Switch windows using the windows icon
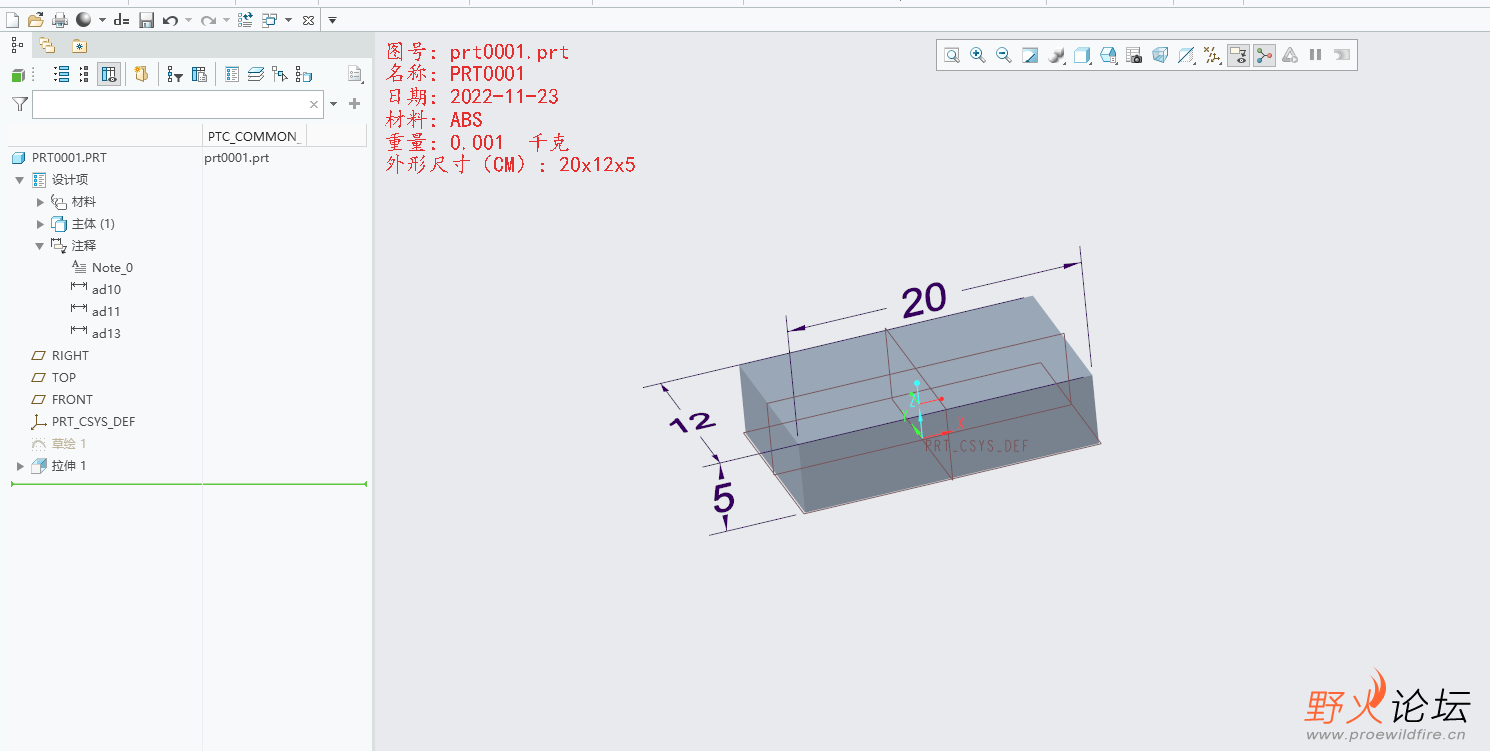1490x751 pixels. (270, 20)
